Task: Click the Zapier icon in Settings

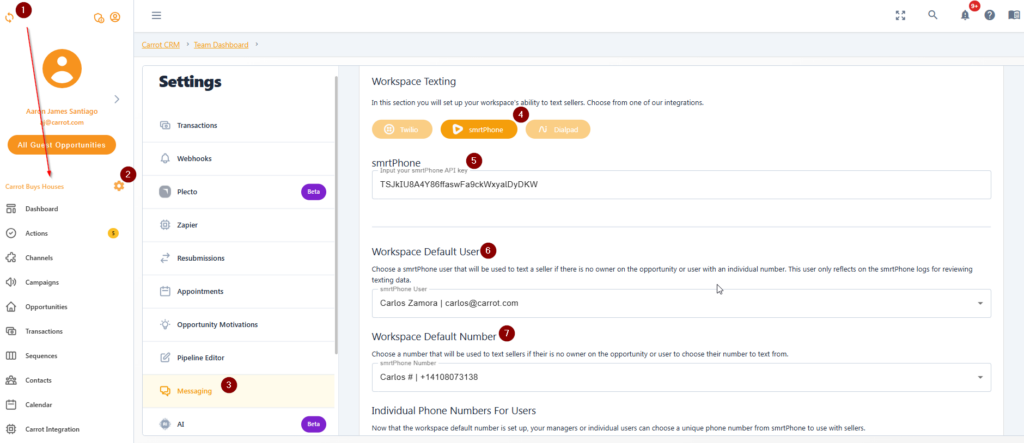Action: [165, 225]
